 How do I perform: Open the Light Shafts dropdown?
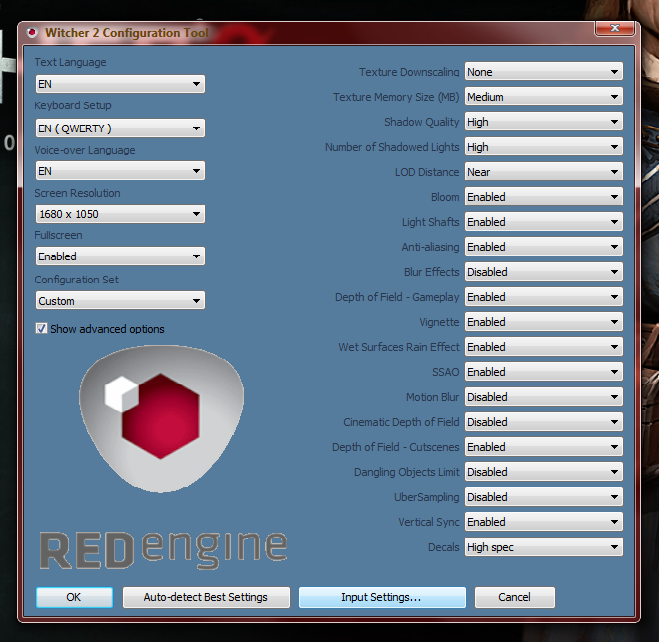(x=544, y=222)
